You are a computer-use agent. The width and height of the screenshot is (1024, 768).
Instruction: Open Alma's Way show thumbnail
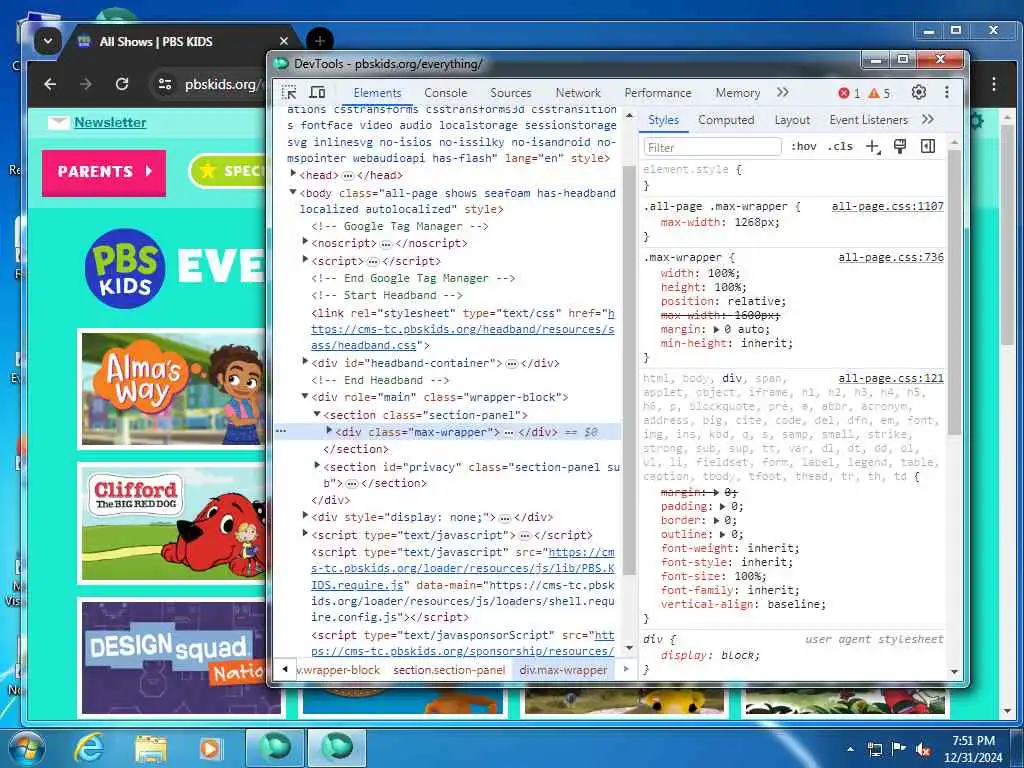pos(172,389)
